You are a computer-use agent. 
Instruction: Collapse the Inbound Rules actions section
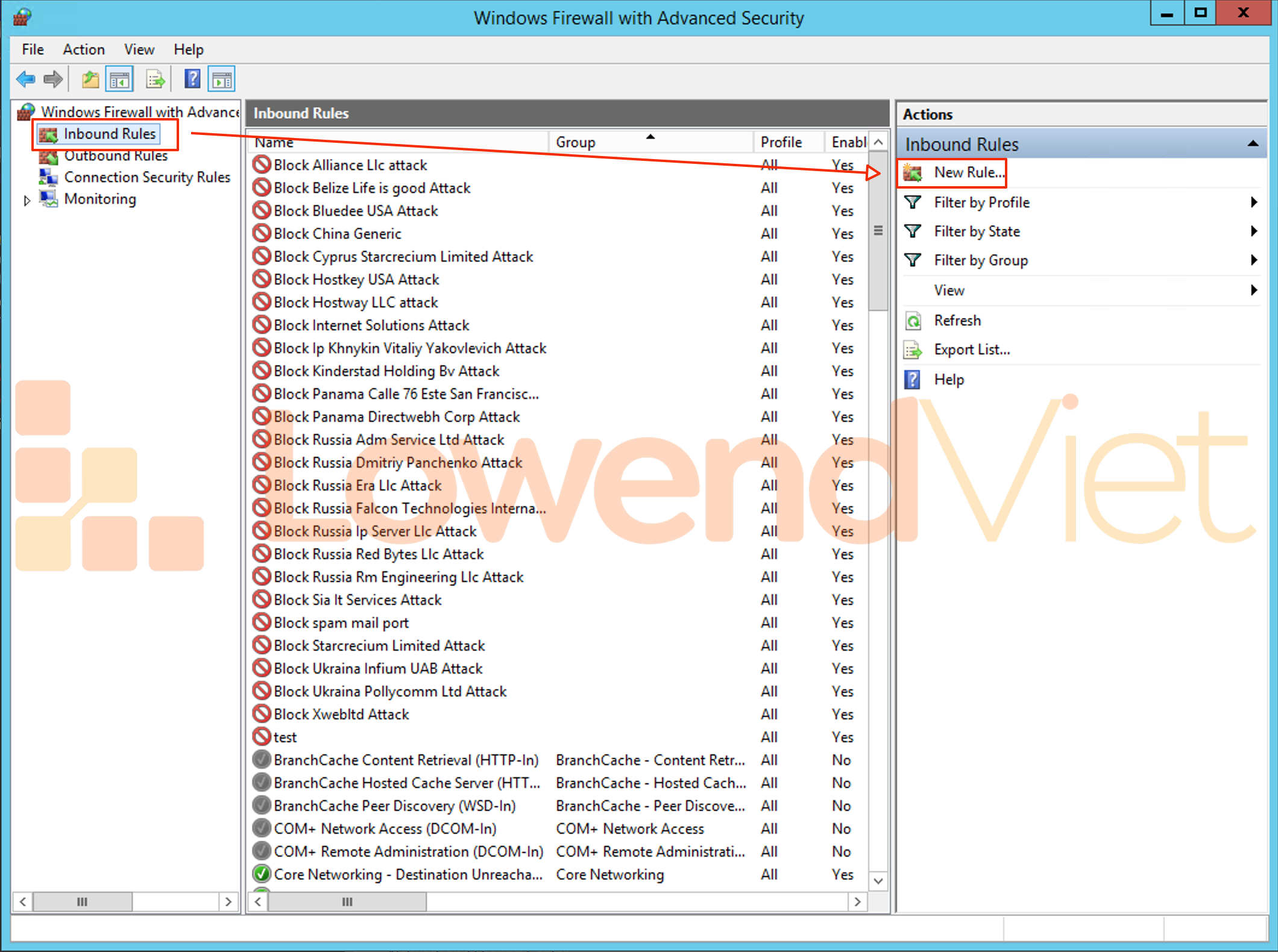point(1253,144)
